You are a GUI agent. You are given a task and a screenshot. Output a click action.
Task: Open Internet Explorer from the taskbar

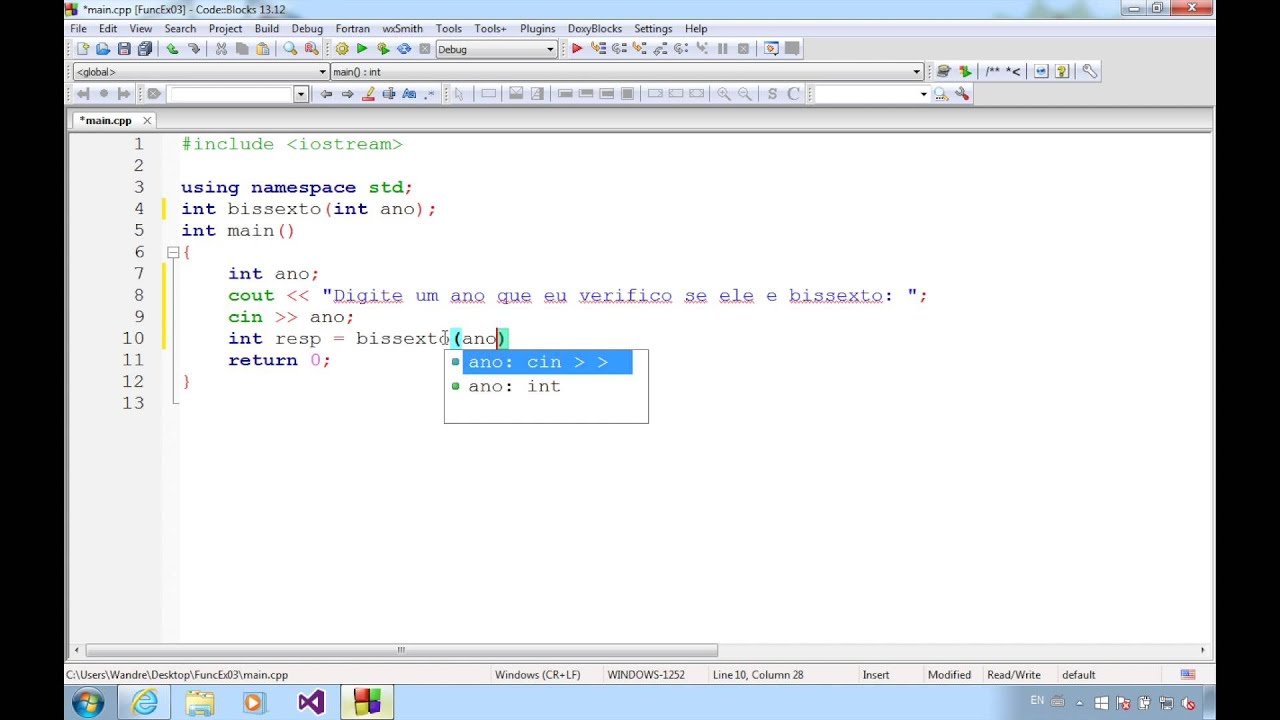145,703
